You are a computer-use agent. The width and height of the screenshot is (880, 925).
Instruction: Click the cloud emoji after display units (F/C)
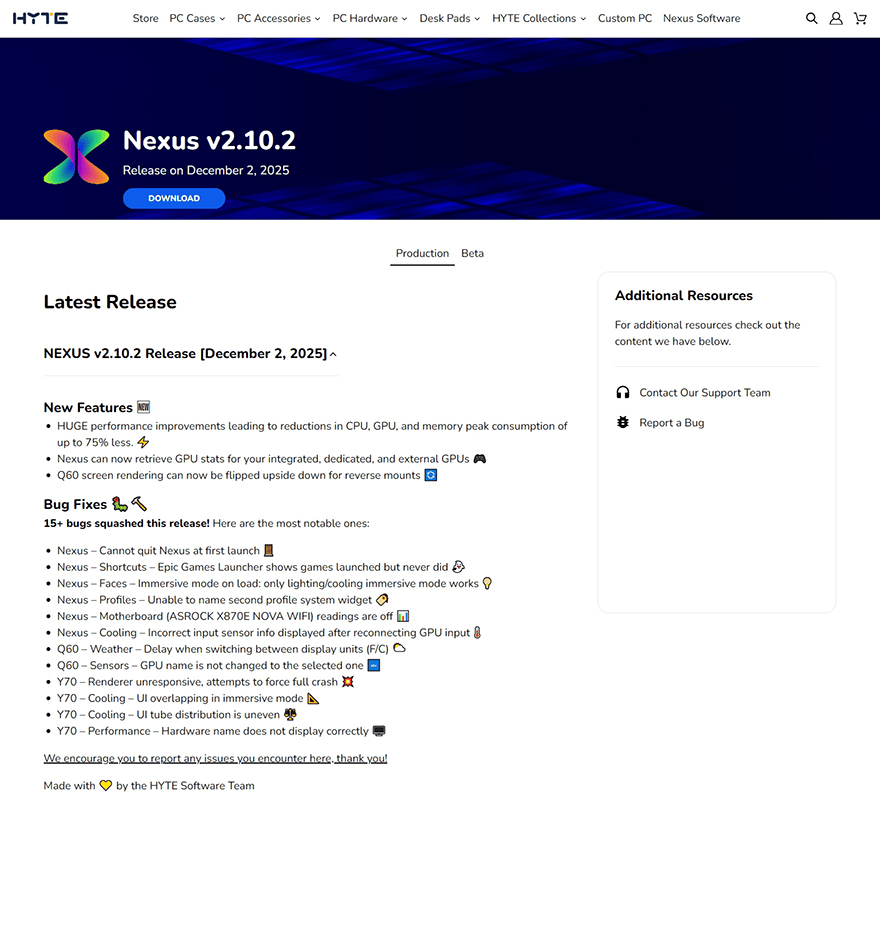pyautogui.click(x=399, y=648)
